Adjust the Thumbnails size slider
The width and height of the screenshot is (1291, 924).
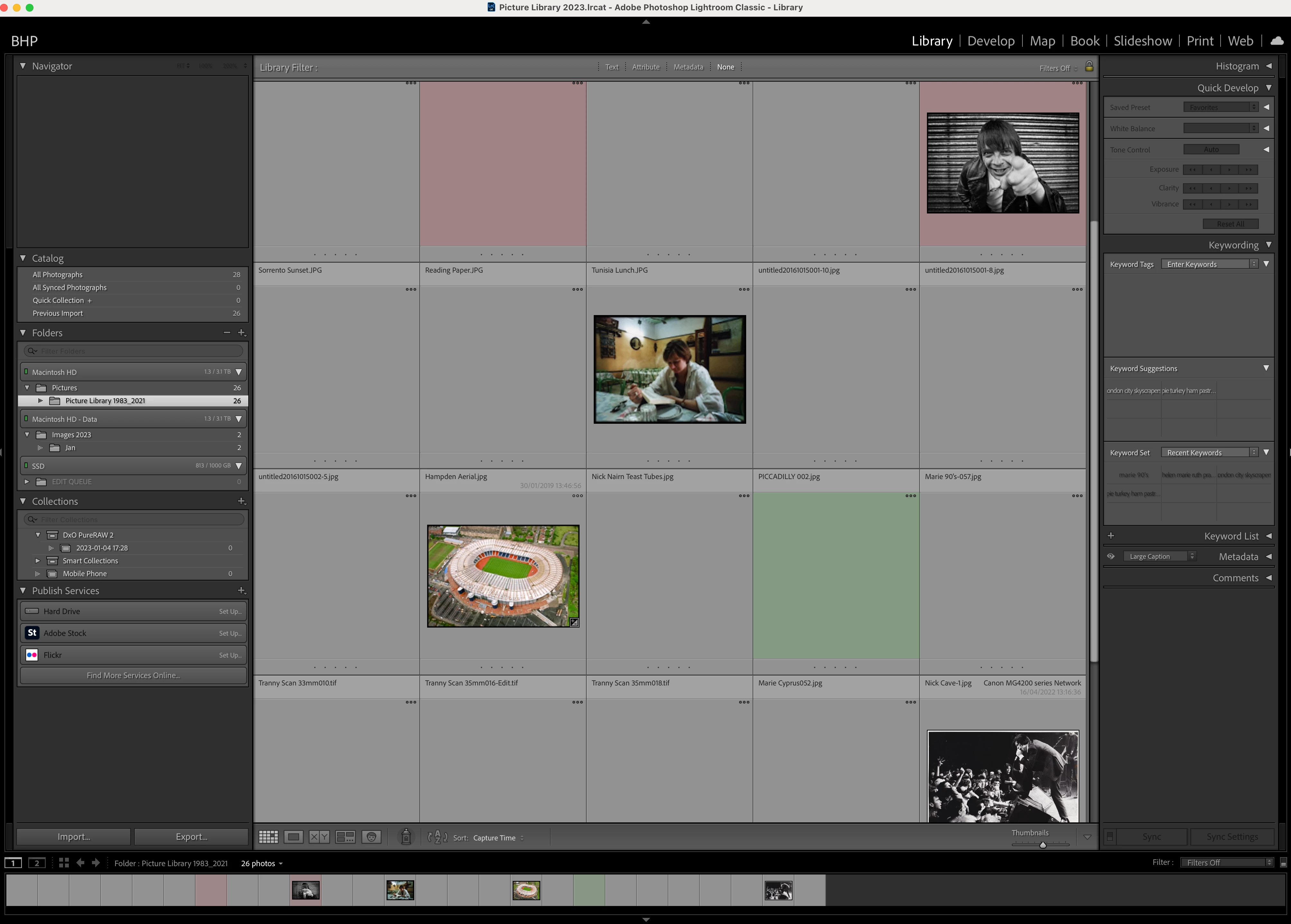(x=1043, y=845)
